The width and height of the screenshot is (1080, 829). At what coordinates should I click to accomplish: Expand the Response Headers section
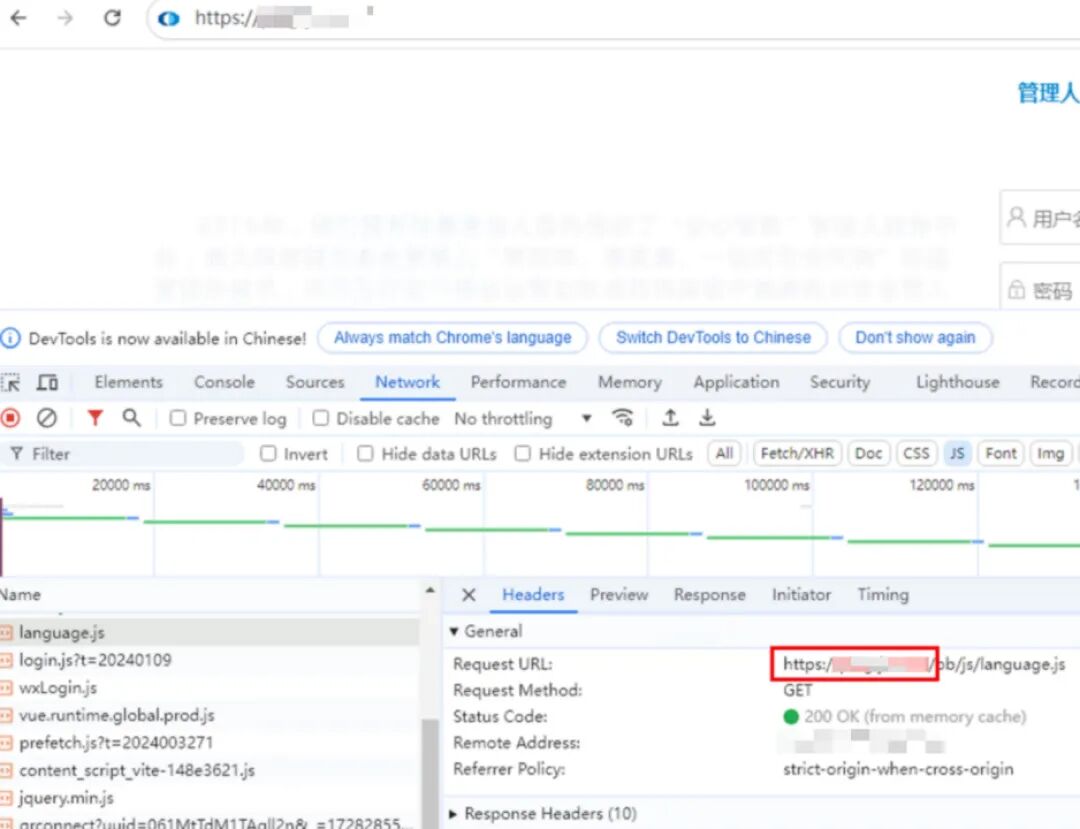click(453, 814)
